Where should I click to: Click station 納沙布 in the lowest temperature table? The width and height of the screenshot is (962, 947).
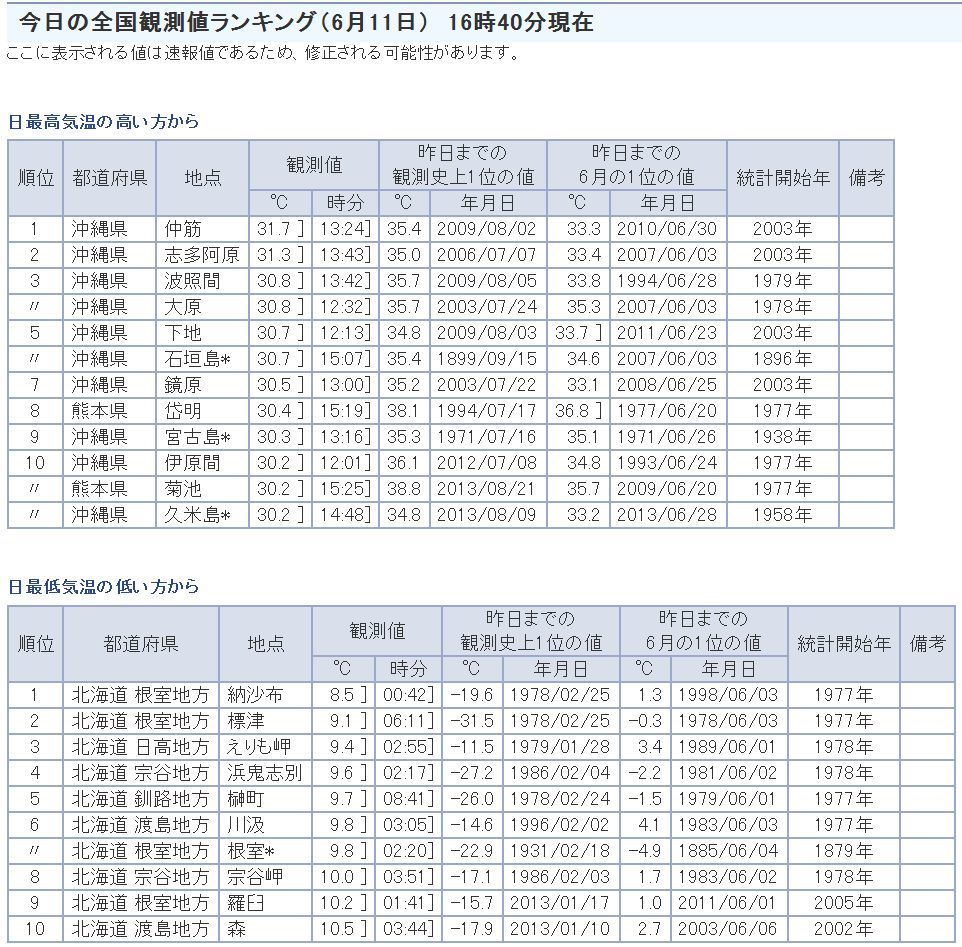click(x=255, y=695)
